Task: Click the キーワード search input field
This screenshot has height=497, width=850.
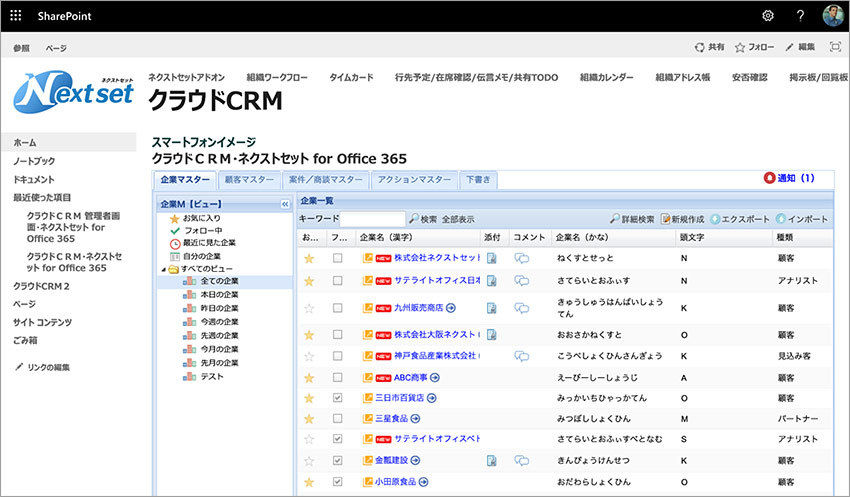Action: pyautogui.click(x=372, y=219)
